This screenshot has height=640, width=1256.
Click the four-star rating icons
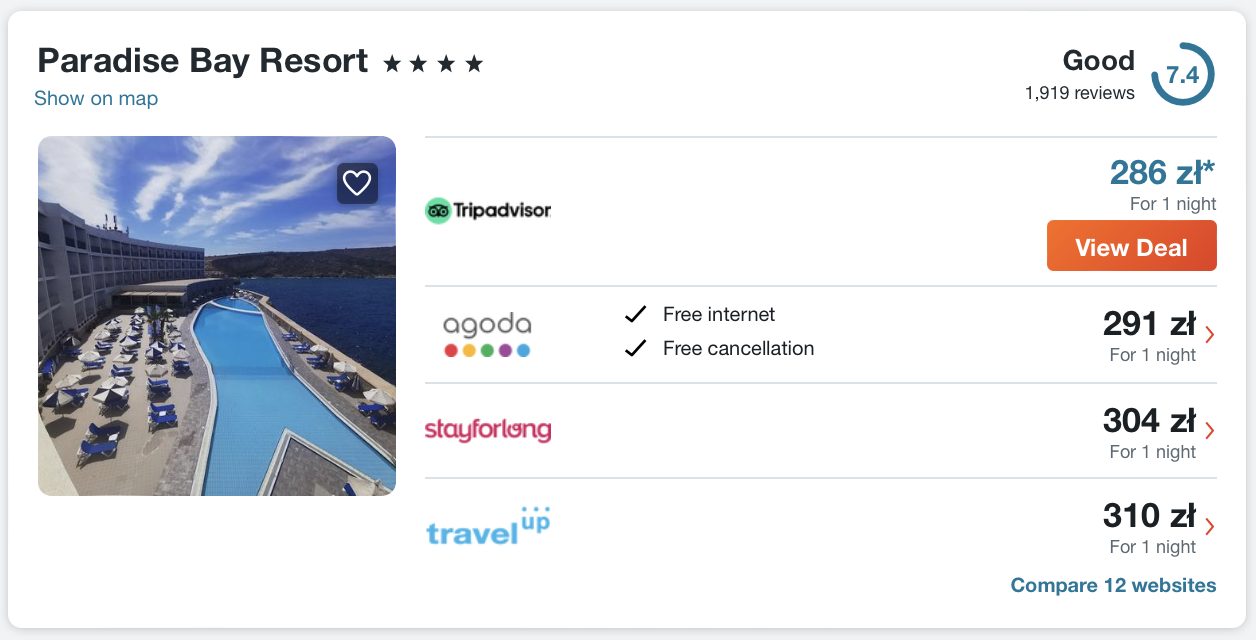[x=433, y=65]
